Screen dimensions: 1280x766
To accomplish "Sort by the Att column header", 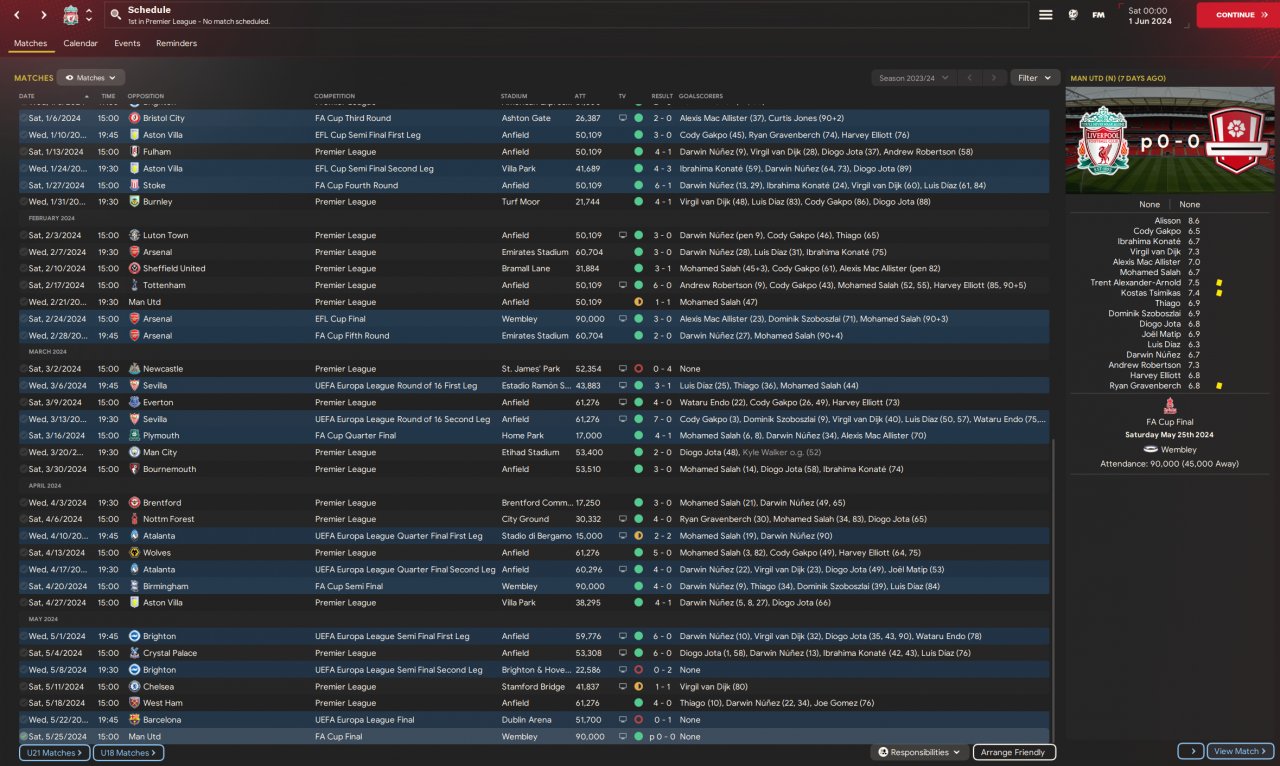I will tap(580, 96).
